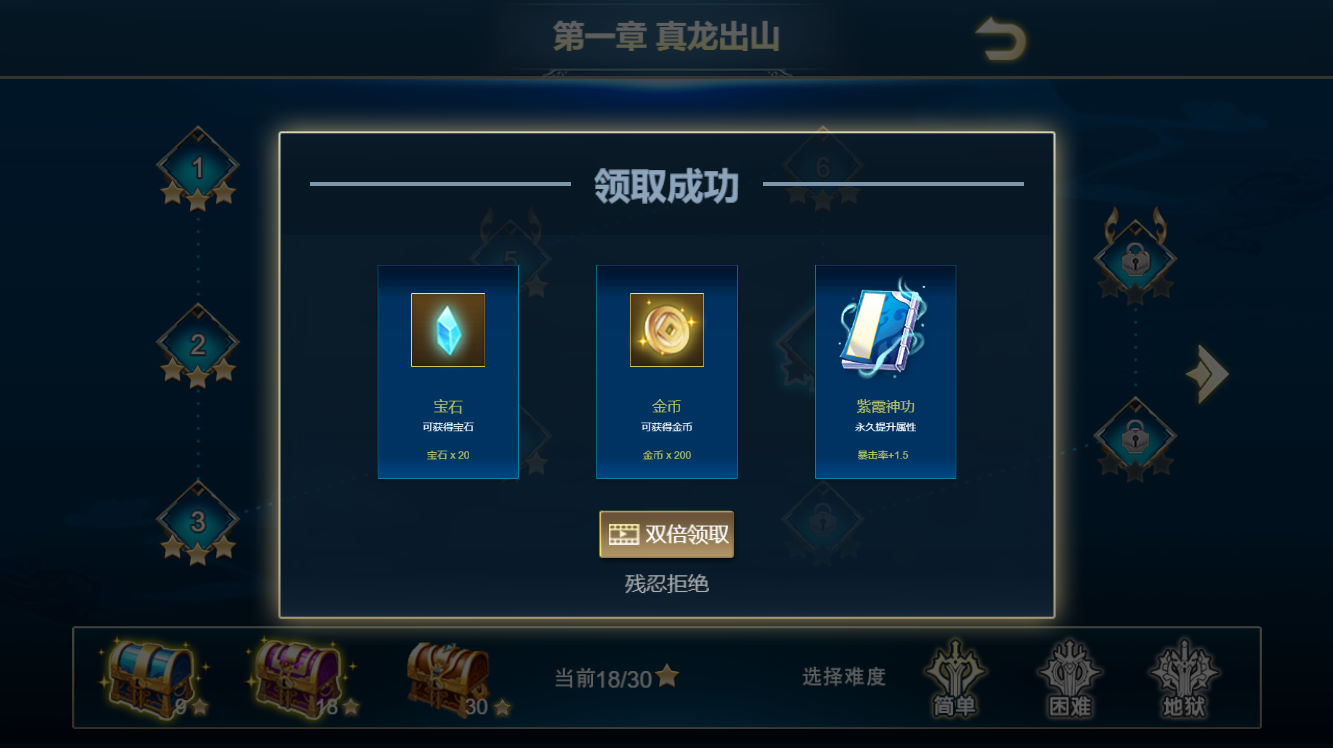Viewport: 1333px width, 748px height.
Task: Click the chapter title 第一章 真龙出山
Action: pos(666,37)
